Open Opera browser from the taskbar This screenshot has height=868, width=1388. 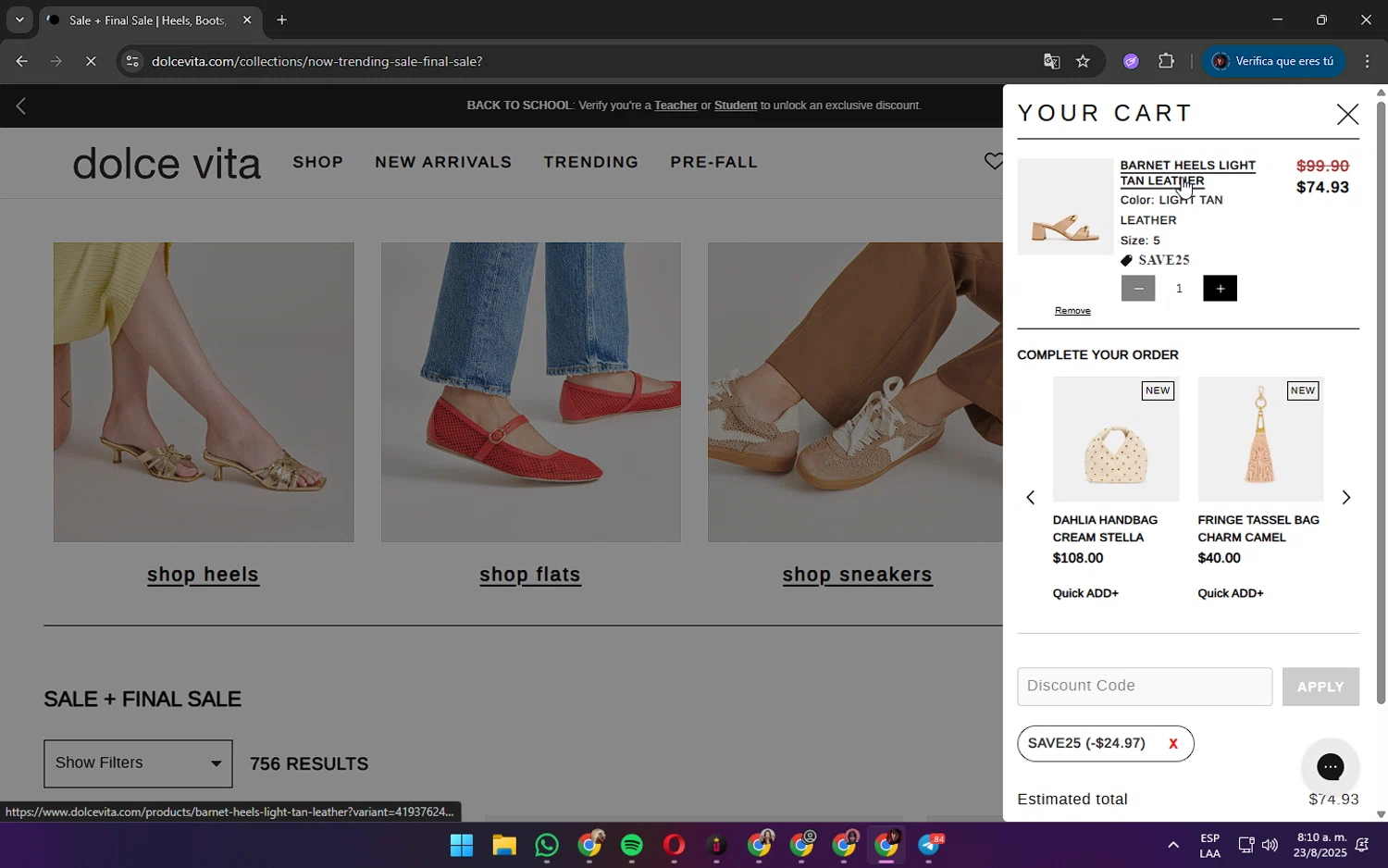point(674,845)
